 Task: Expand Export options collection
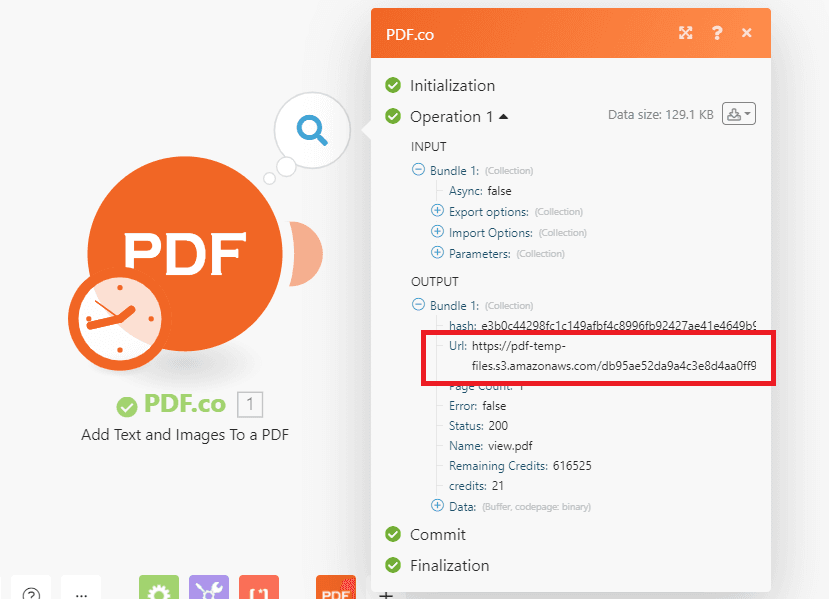tap(437, 211)
